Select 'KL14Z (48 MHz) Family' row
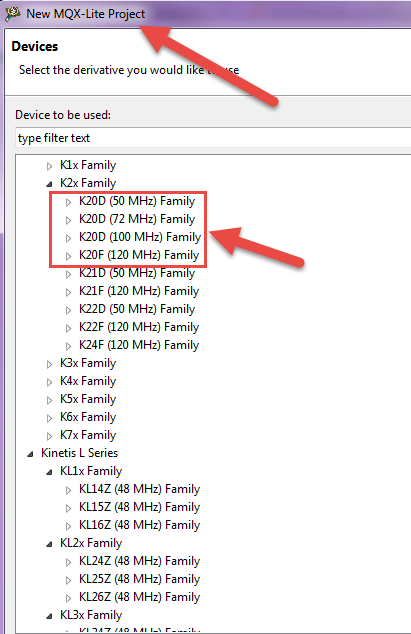 pyautogui.click(x=140, y=489)
